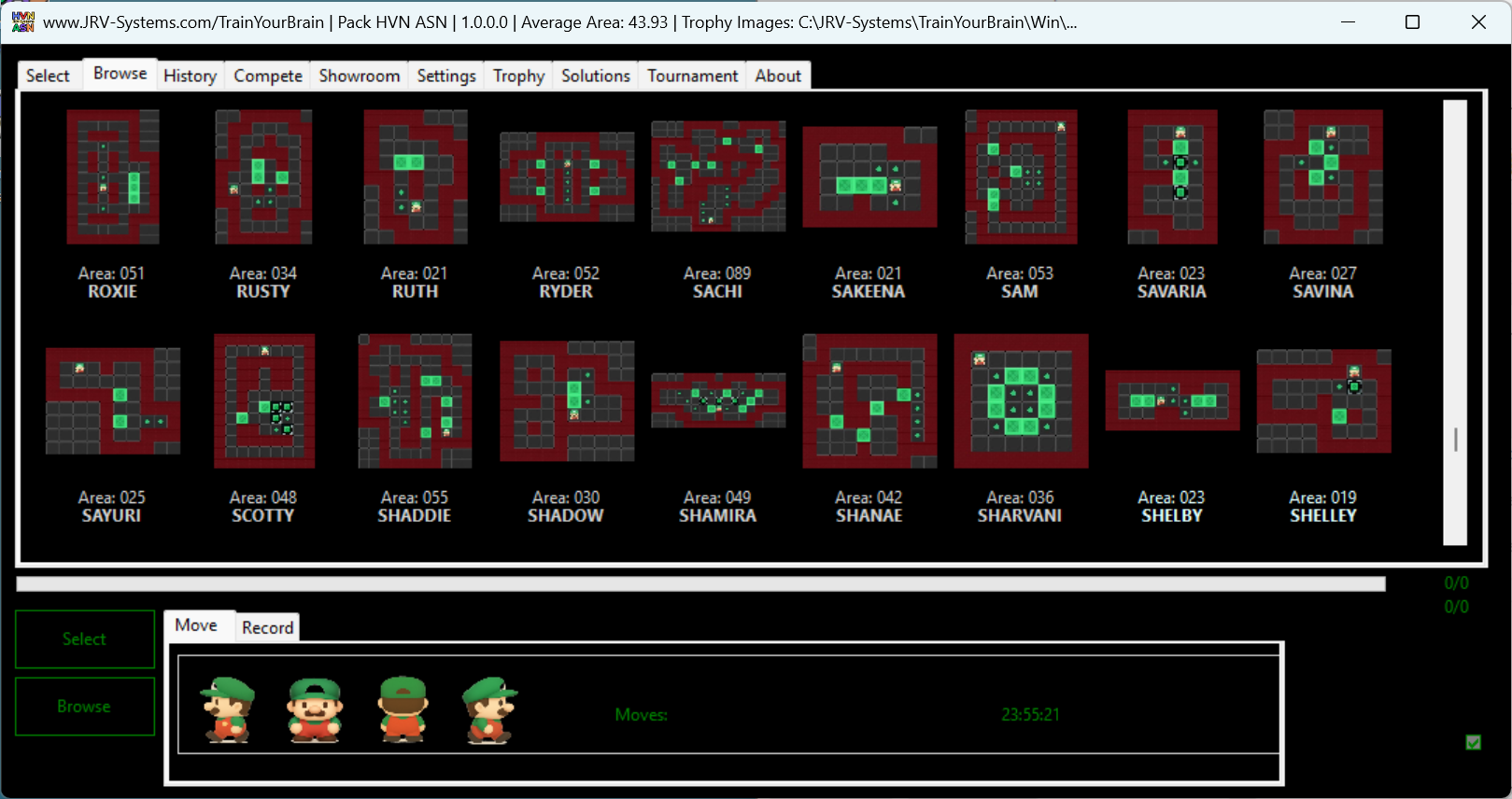Screen dimensions: 1512x799
Task: Click the 'Area: 052' label above RYDER
Action: click(566, 273)
